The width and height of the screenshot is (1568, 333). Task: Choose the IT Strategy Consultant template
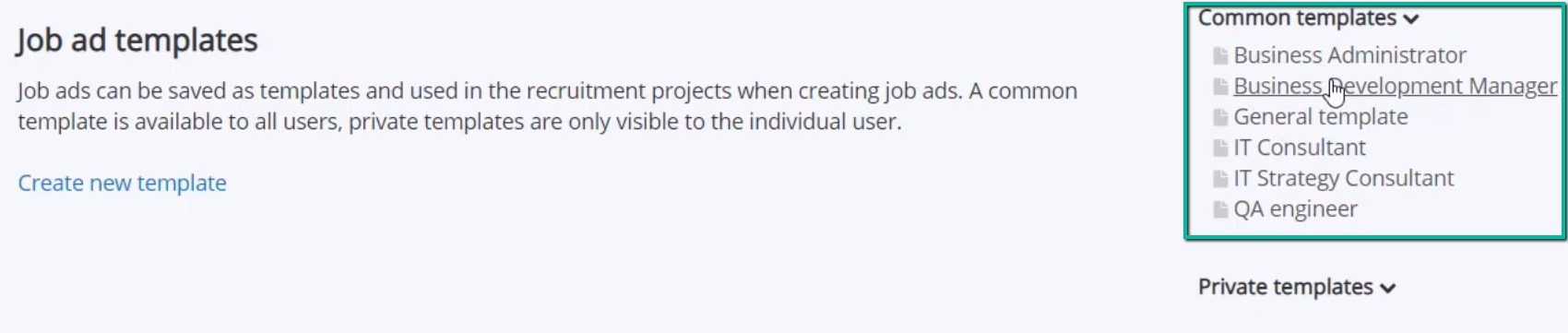1343,178
